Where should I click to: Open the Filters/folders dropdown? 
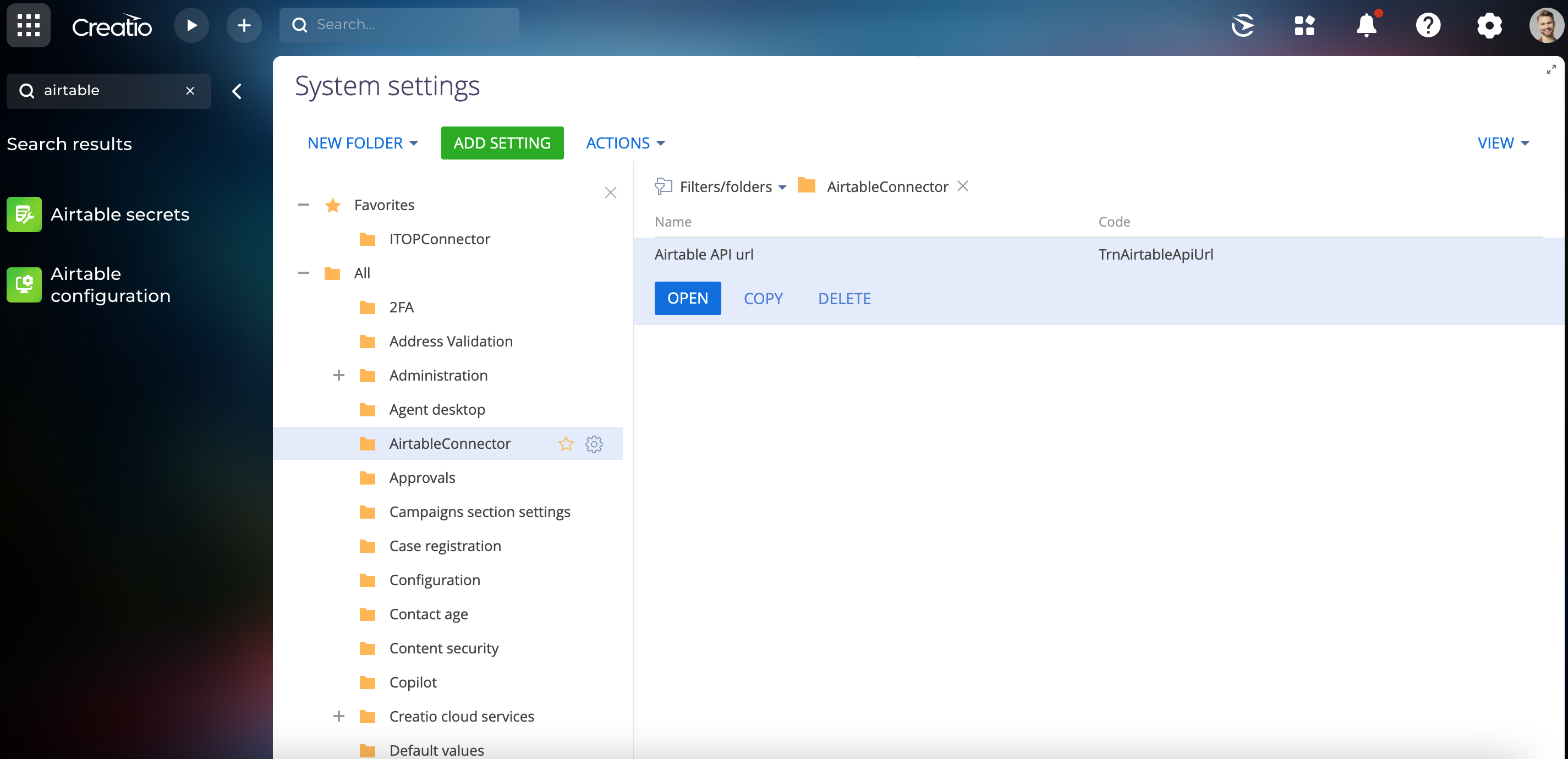click(x=733, y=187)
